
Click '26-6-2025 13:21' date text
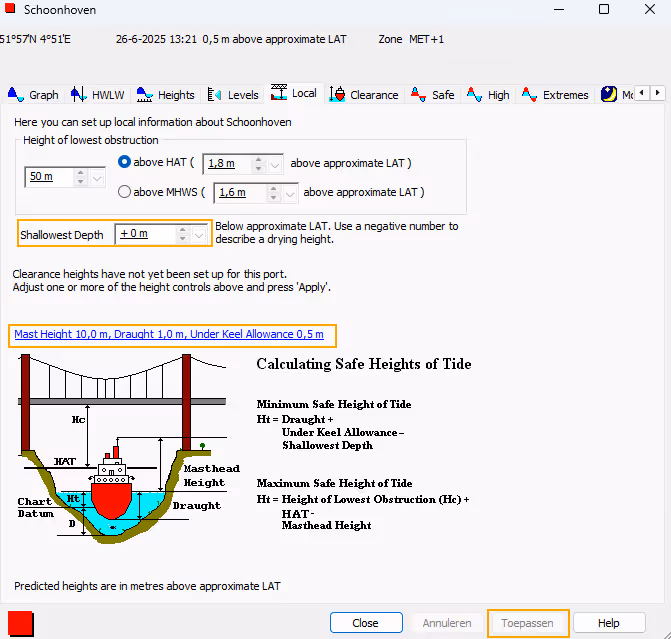156,39
